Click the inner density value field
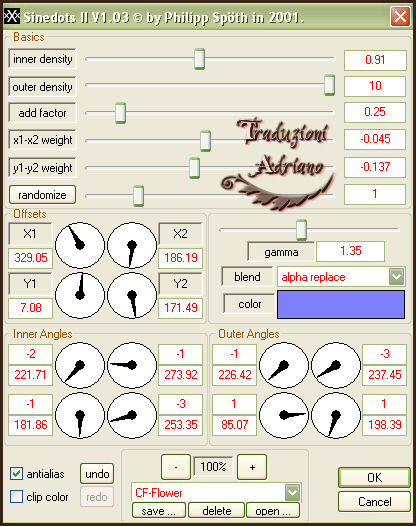This screenshot has width=416, height=526. click(x=375, y=60)
